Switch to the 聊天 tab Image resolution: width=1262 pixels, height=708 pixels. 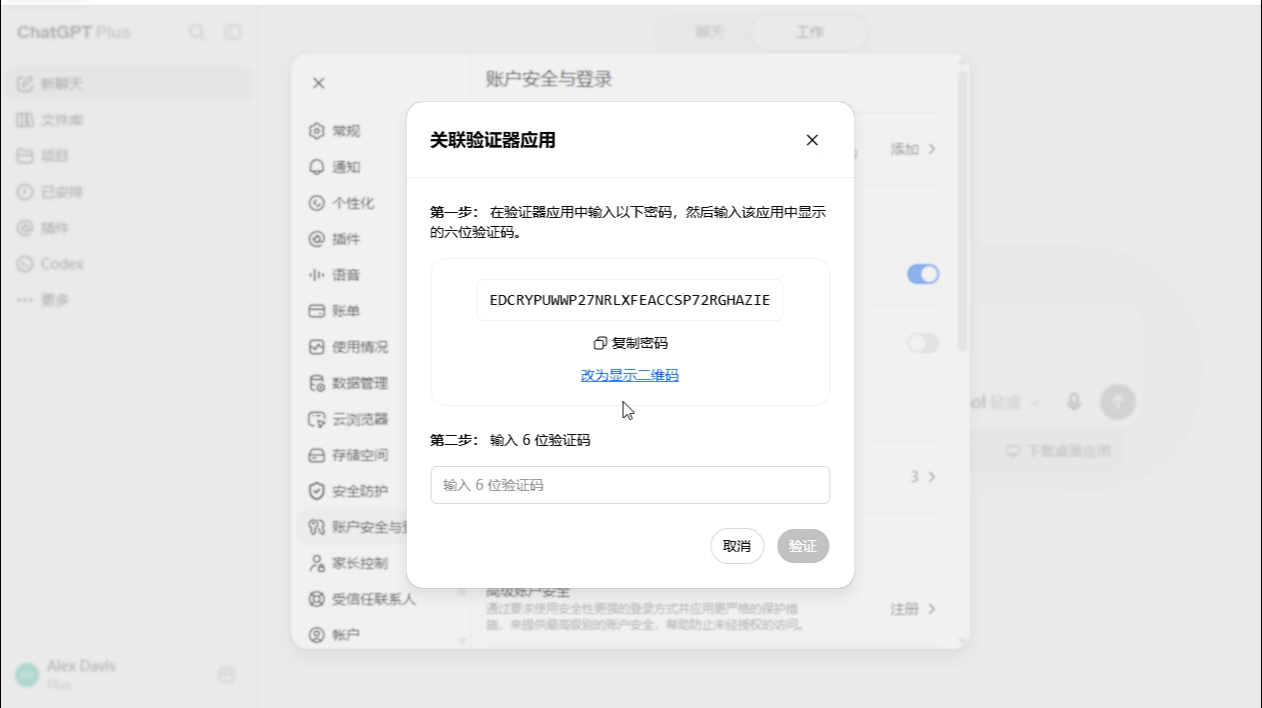click(709, 32)
